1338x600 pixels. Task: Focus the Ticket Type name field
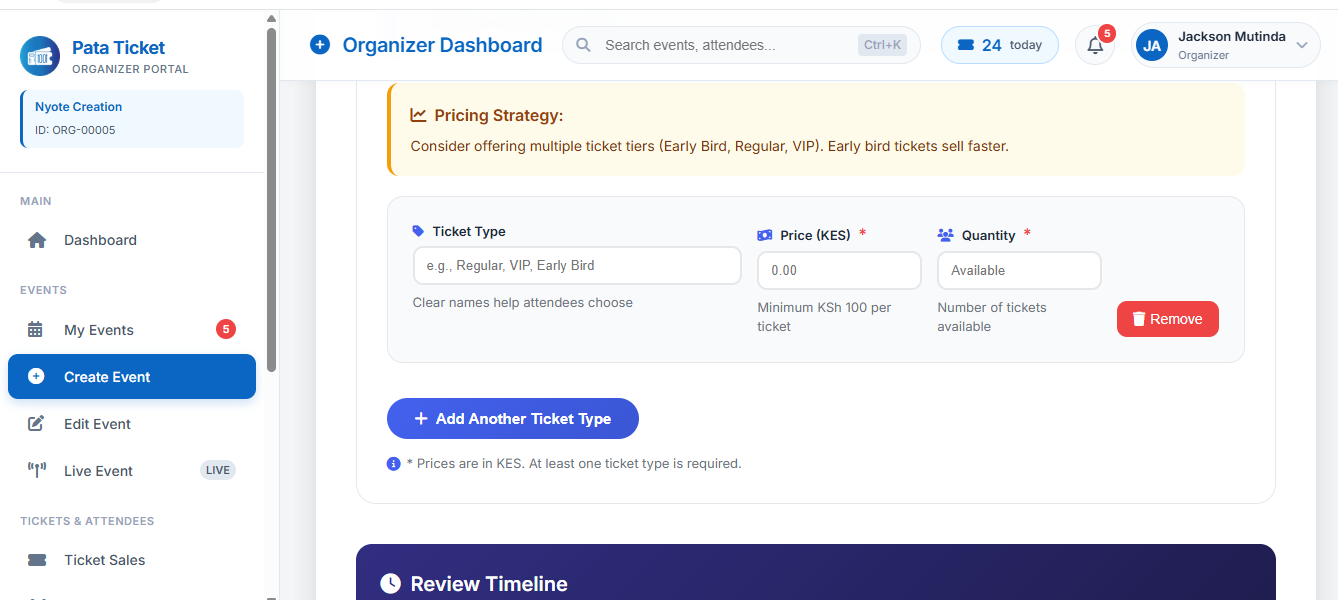(577, 266)
